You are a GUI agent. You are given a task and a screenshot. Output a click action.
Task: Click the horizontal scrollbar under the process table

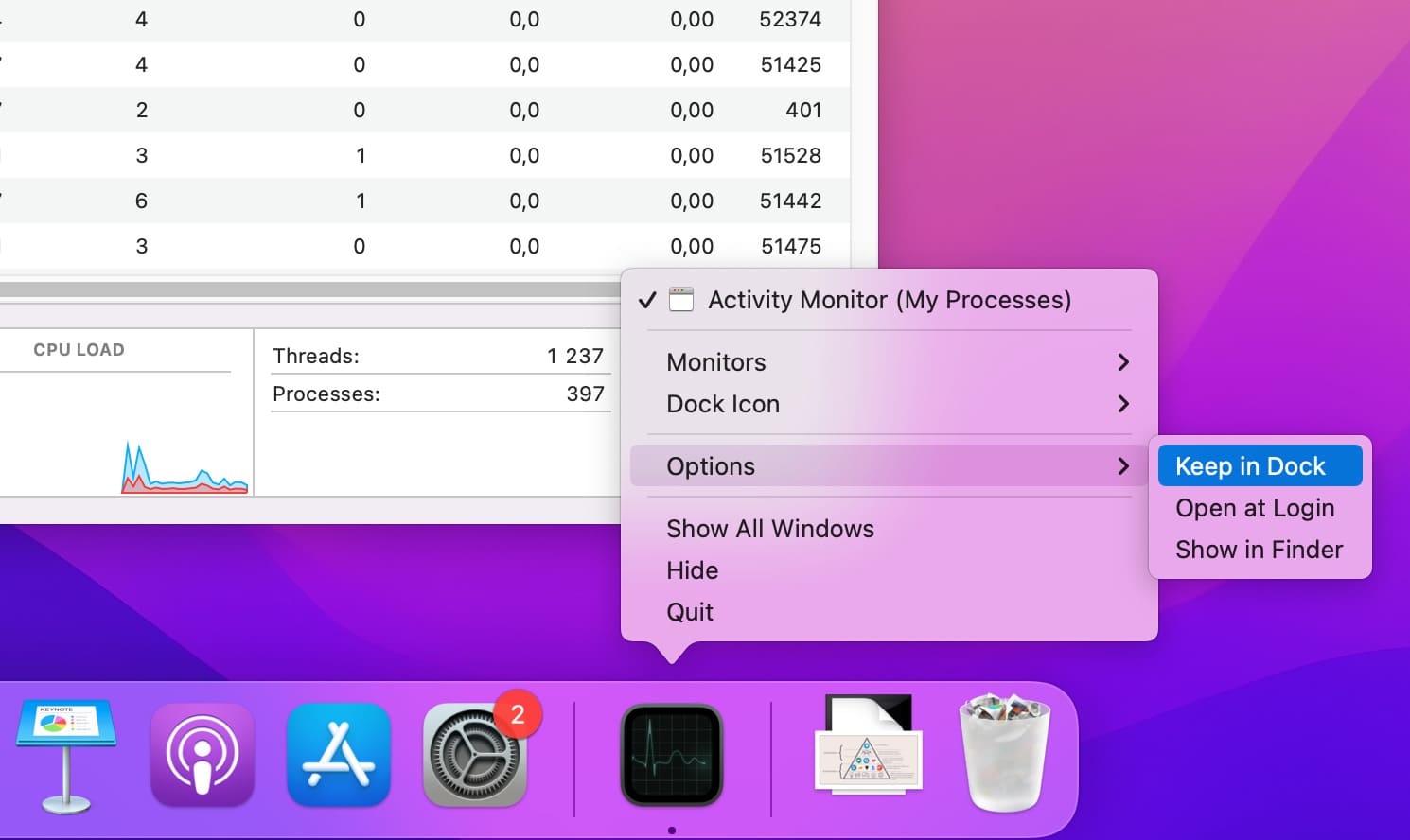[309, 289]
